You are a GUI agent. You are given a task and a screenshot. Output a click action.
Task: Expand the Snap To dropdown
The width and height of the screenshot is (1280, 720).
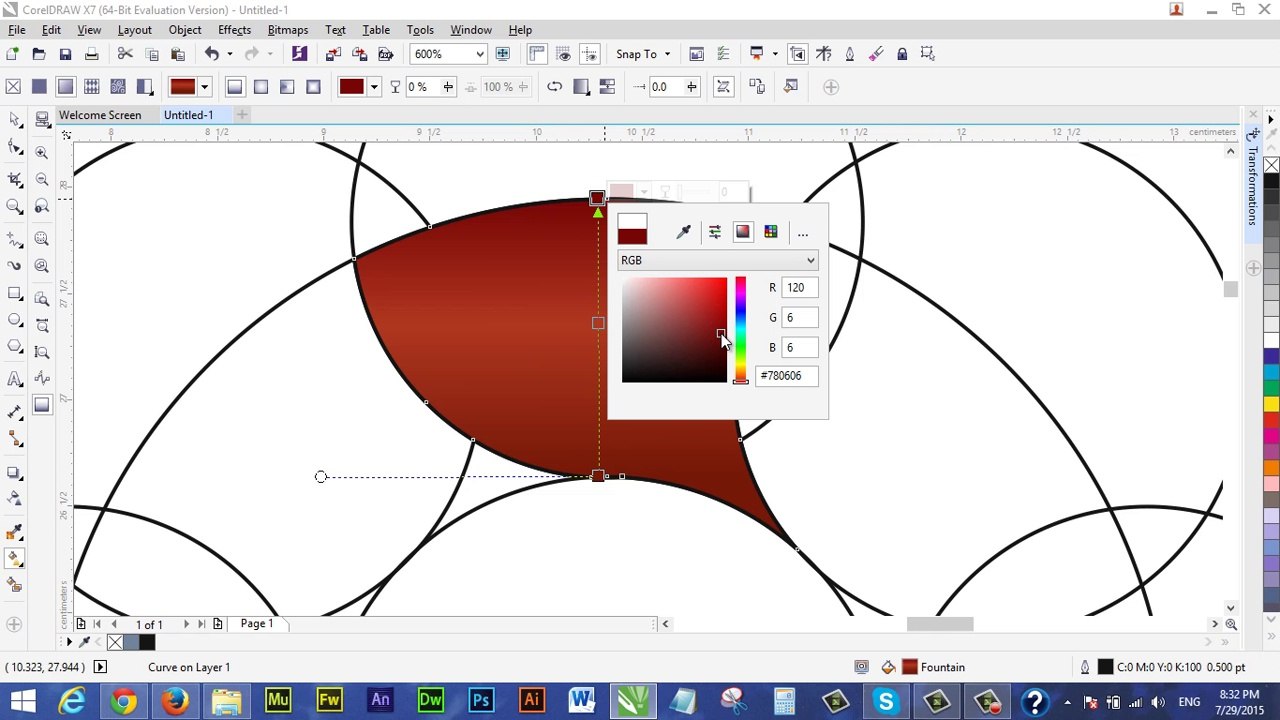[x=667, y=54]
